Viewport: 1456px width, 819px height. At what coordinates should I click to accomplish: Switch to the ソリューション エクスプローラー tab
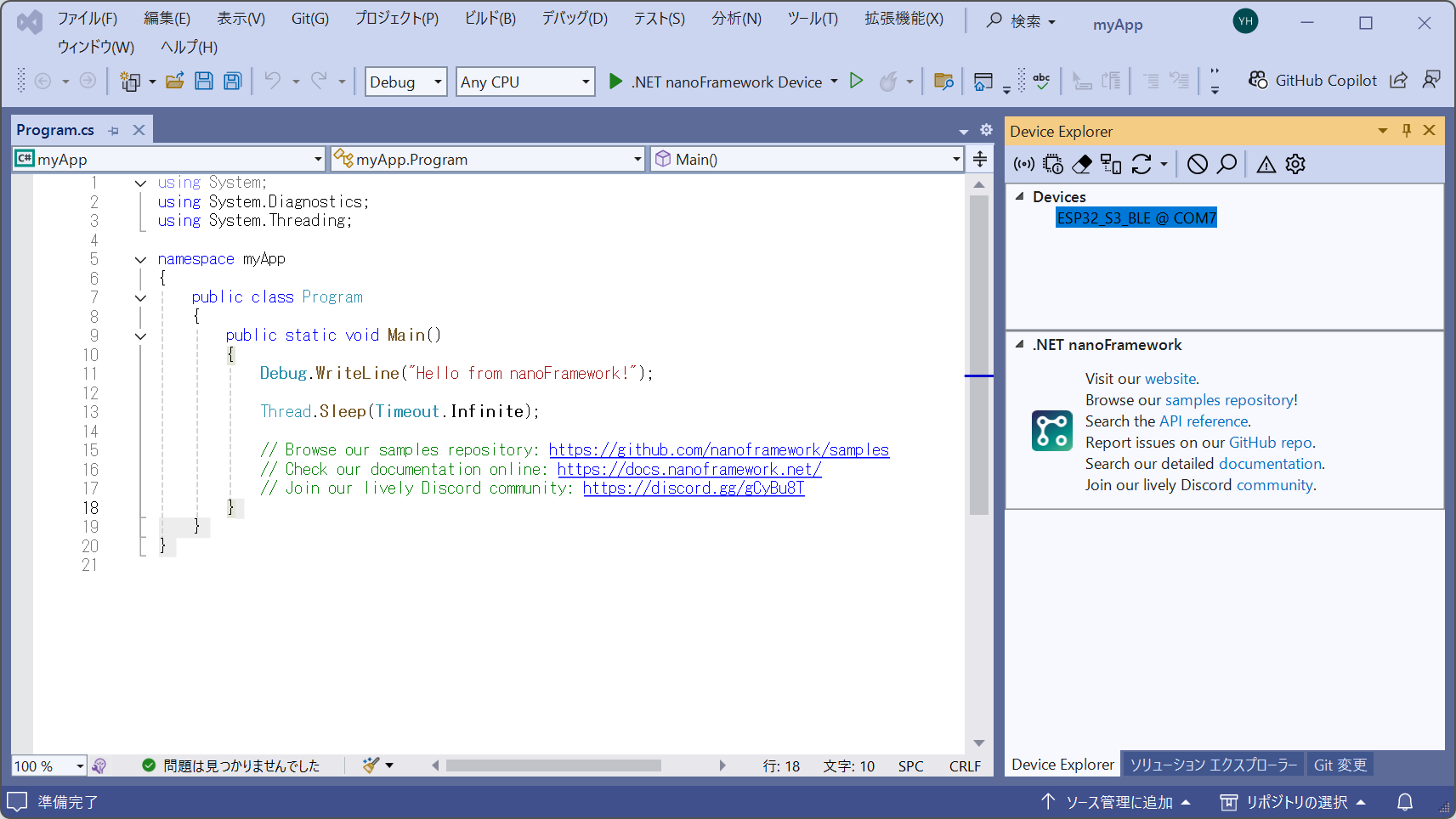tap(1213, 765)
